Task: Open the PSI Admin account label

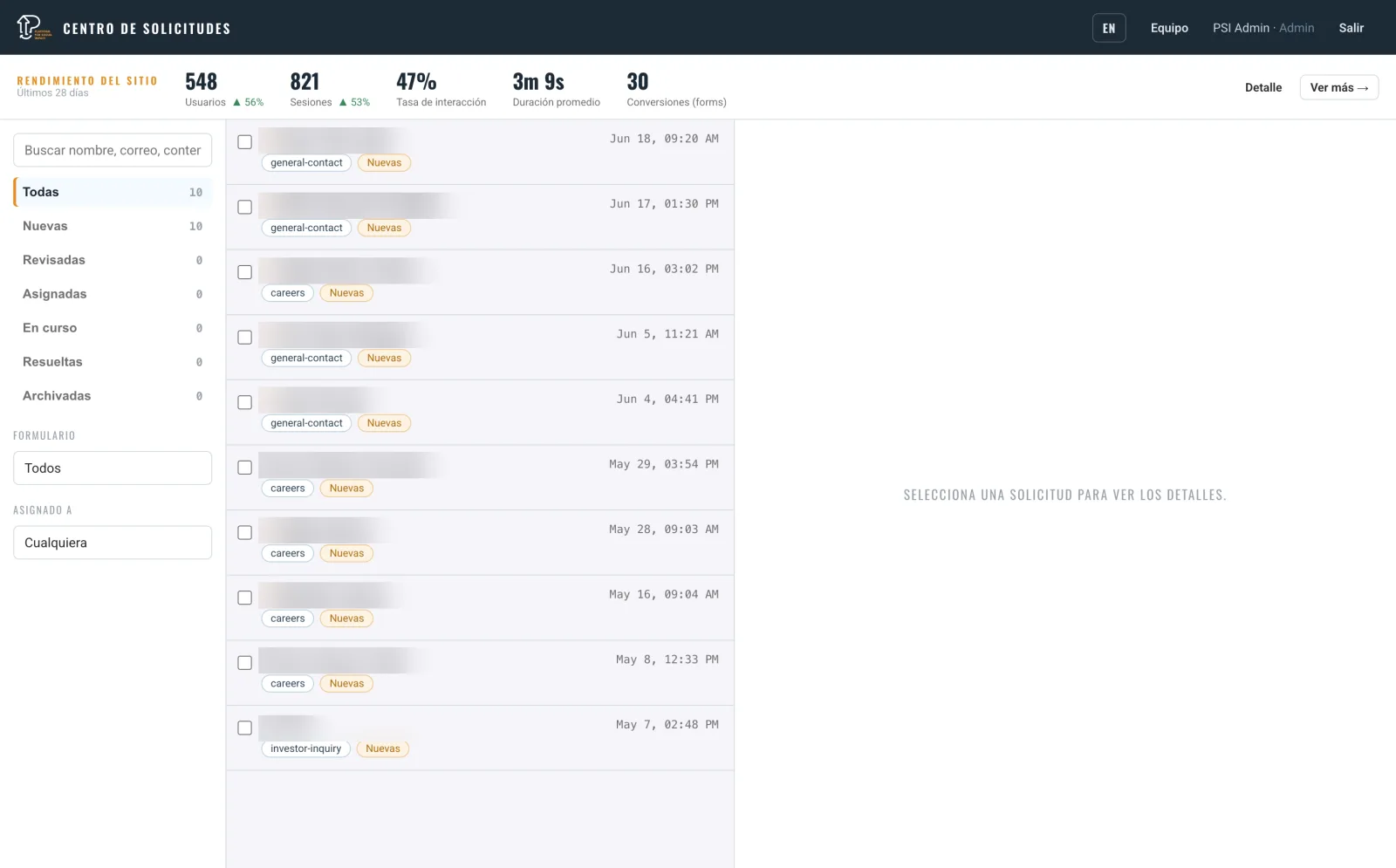Action: 1263,28
